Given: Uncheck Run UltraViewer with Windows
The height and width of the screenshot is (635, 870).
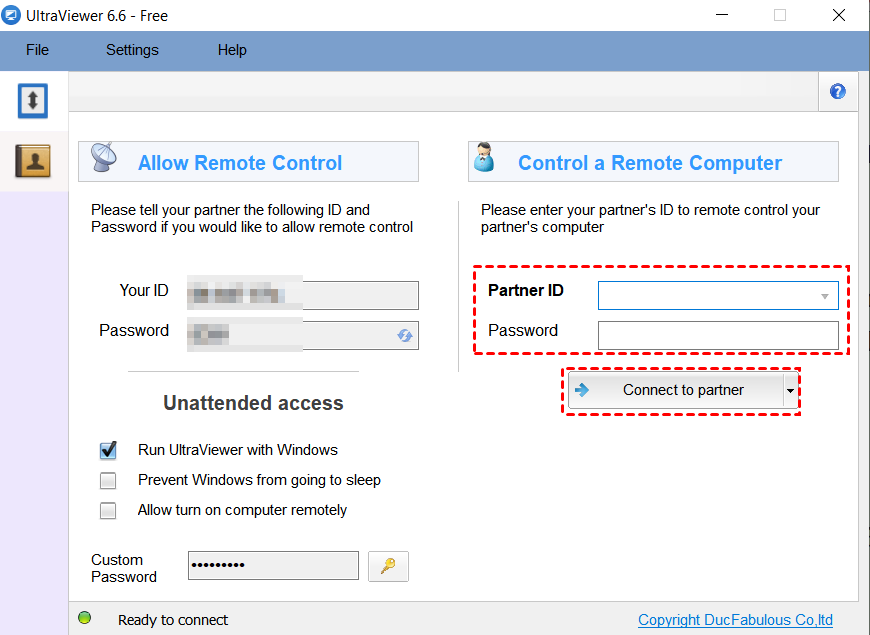Looking at the screenshot, I should coord(108,450).
